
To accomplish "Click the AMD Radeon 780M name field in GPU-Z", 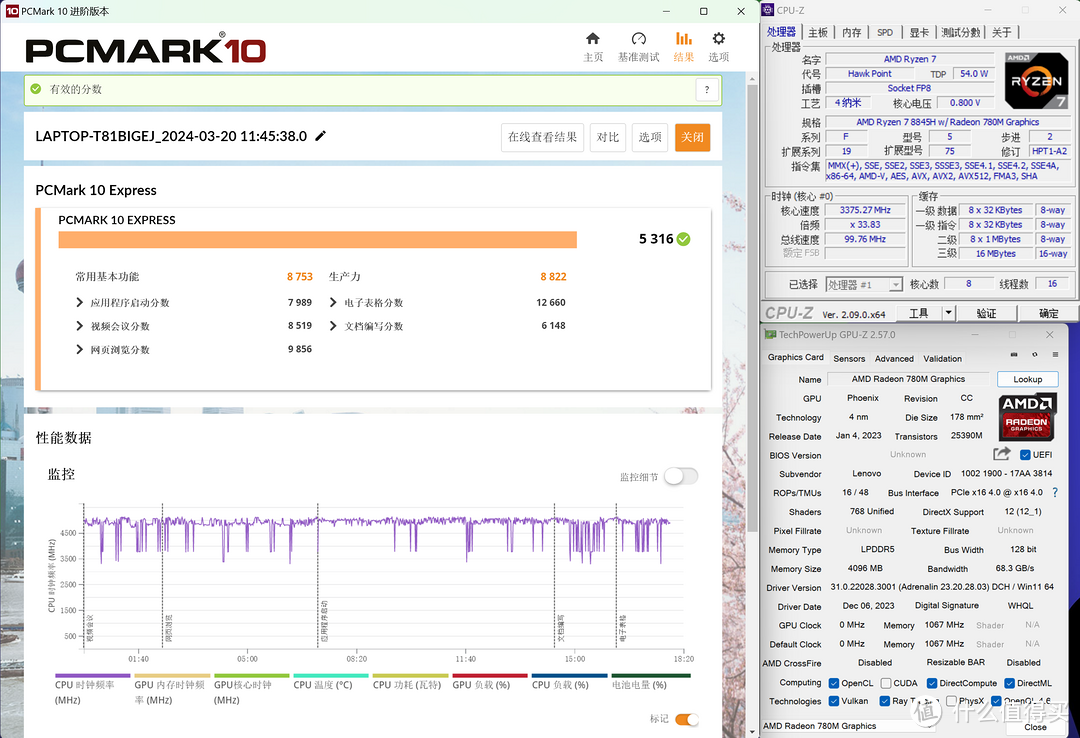I will coord(908,379).
